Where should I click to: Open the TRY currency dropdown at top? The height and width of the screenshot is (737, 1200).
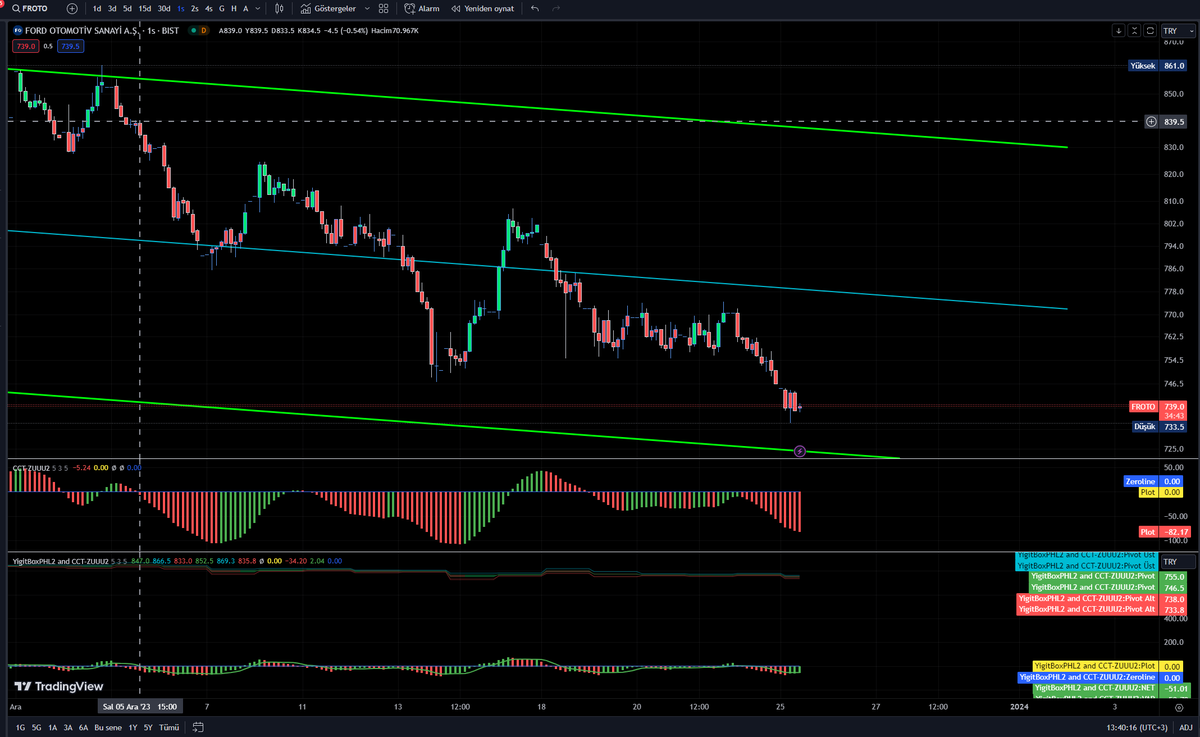[1177, 31]
